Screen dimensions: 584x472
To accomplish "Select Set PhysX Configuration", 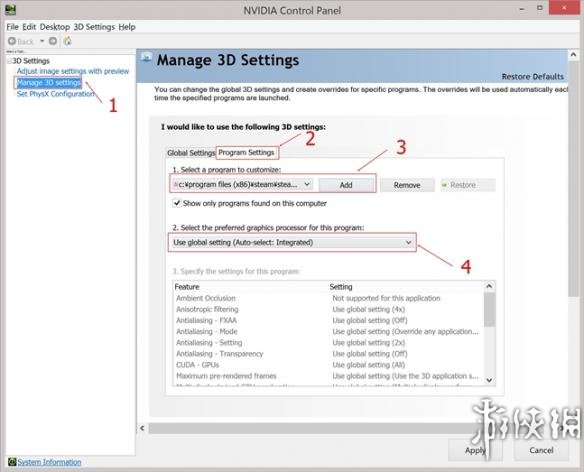I will click(x=55, y=94).
